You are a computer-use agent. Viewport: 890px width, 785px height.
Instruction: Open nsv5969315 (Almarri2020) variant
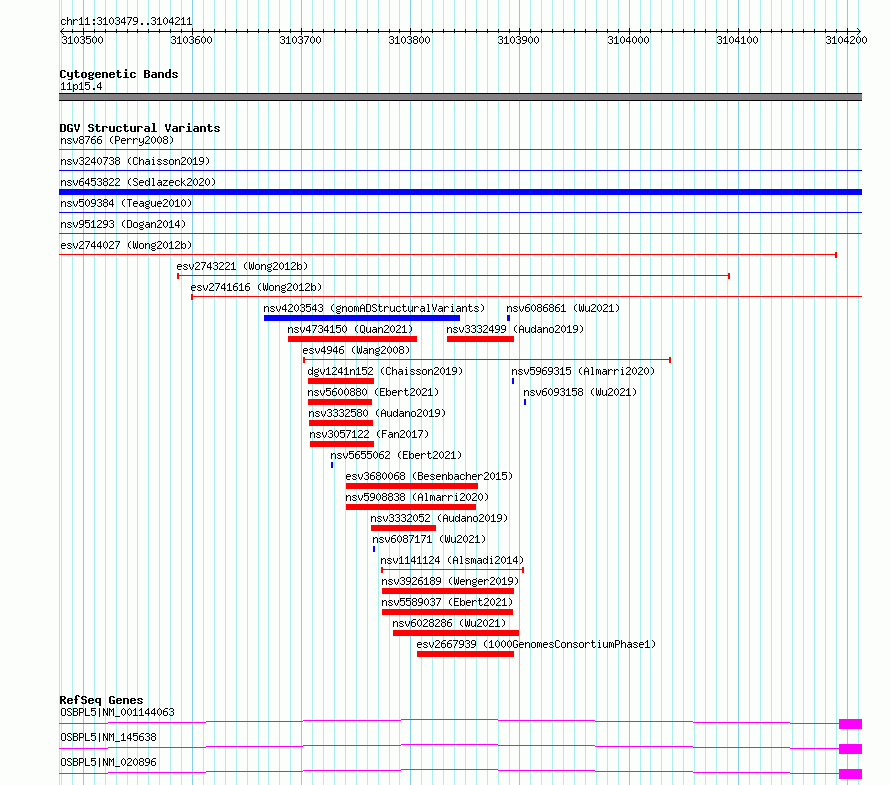583,371
